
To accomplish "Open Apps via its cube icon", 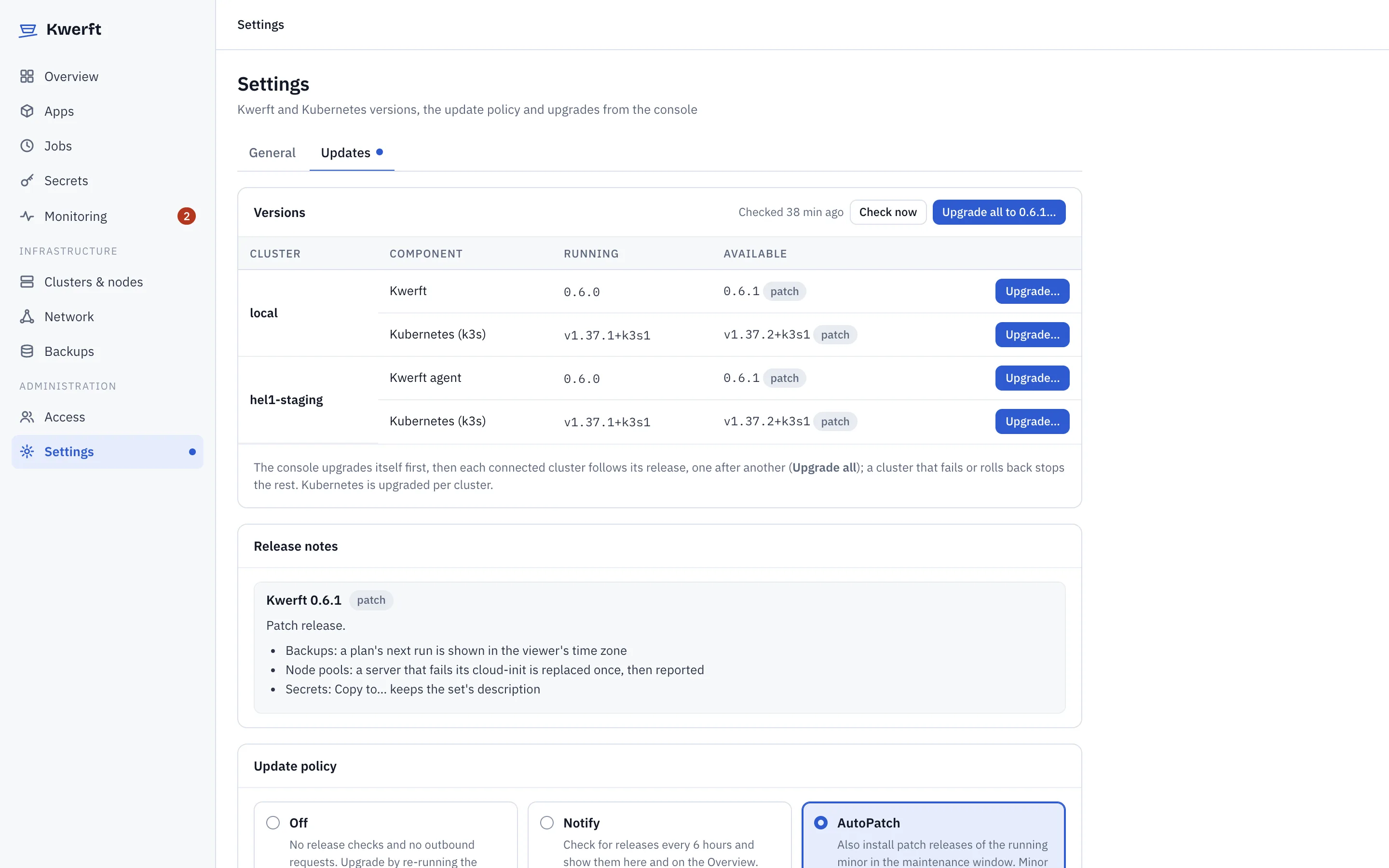I will [x=27, y=111].
